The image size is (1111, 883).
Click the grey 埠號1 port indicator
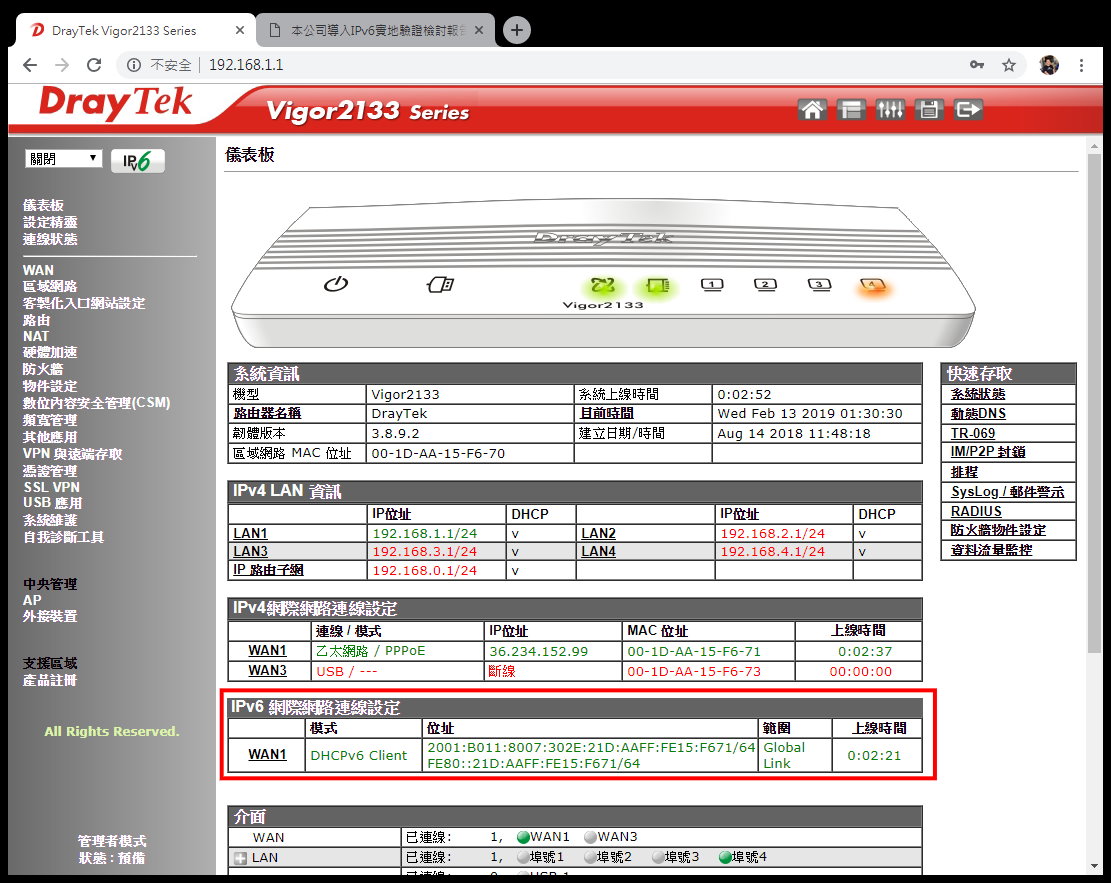pyautogui.click(x=523, y=857)
